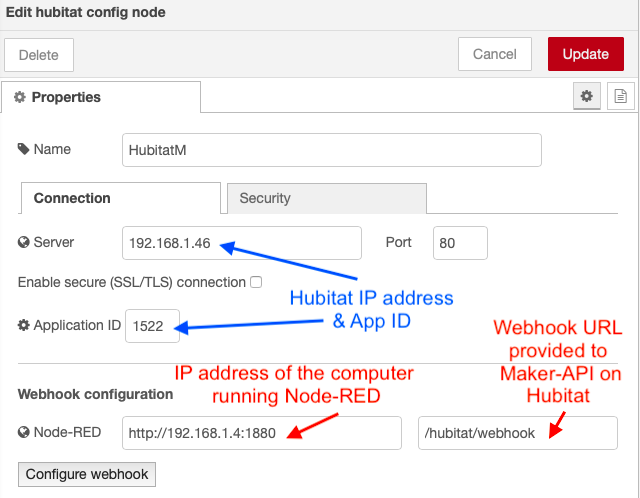Click the Server field with 192.168.1.46
Viewport: 640px width, 498px height.
pyautogui.click(x=242, y=243)
